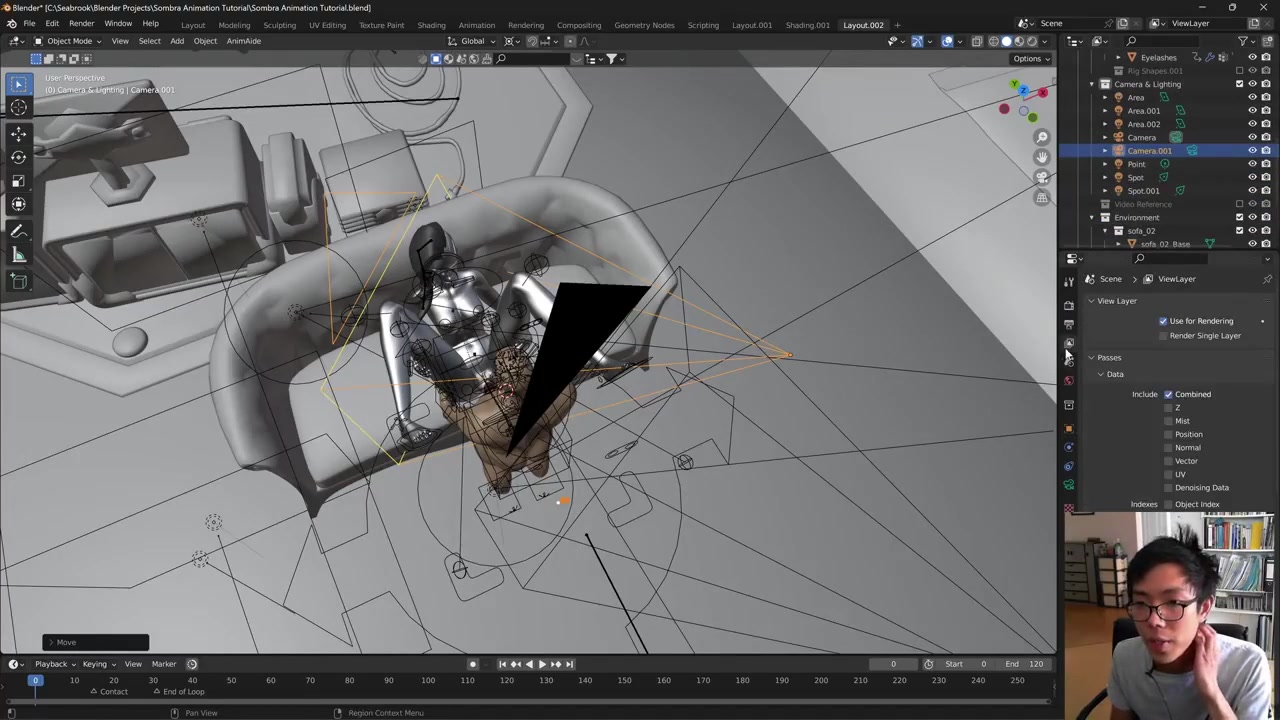Uncheck Use for Rendering

pyautogui.click(x=1163, y=321)
